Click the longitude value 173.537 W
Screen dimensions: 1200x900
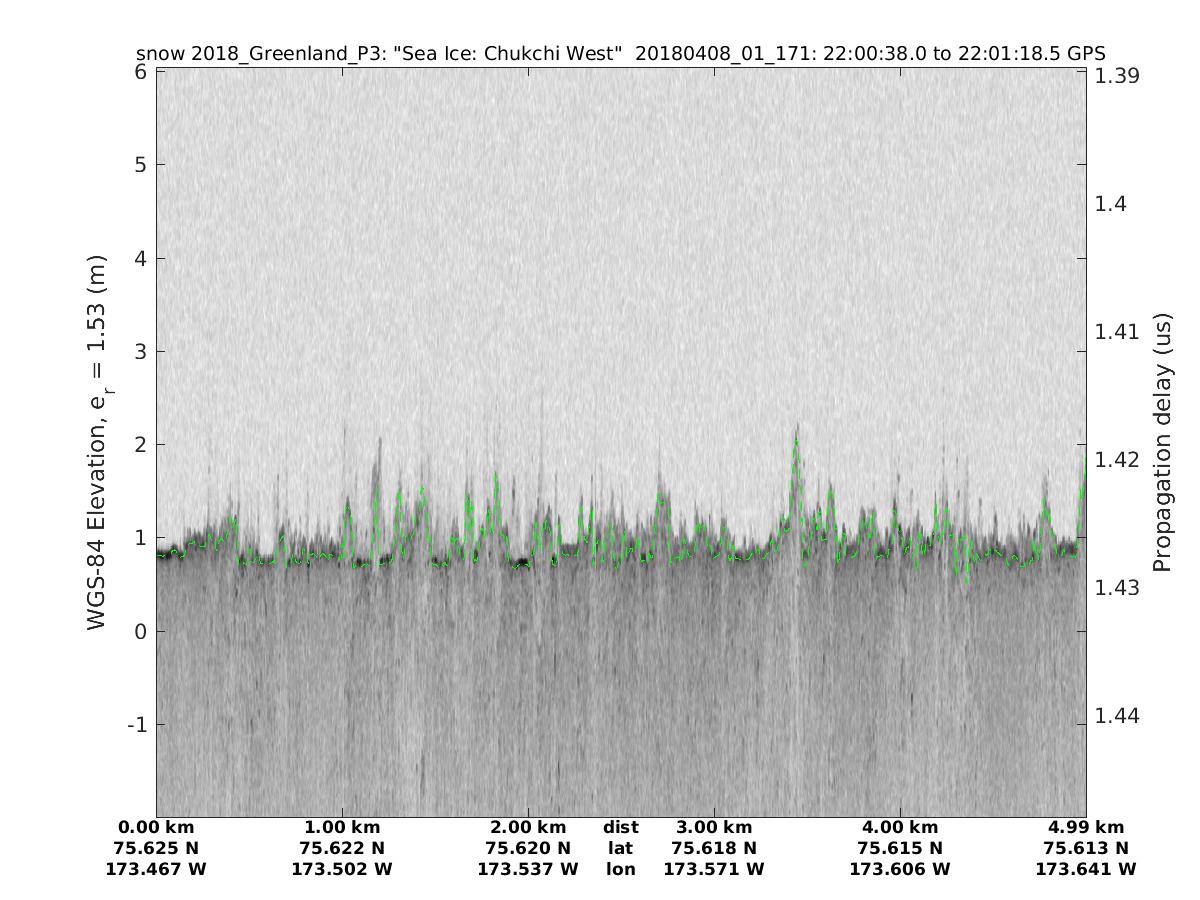pos(528,869)
